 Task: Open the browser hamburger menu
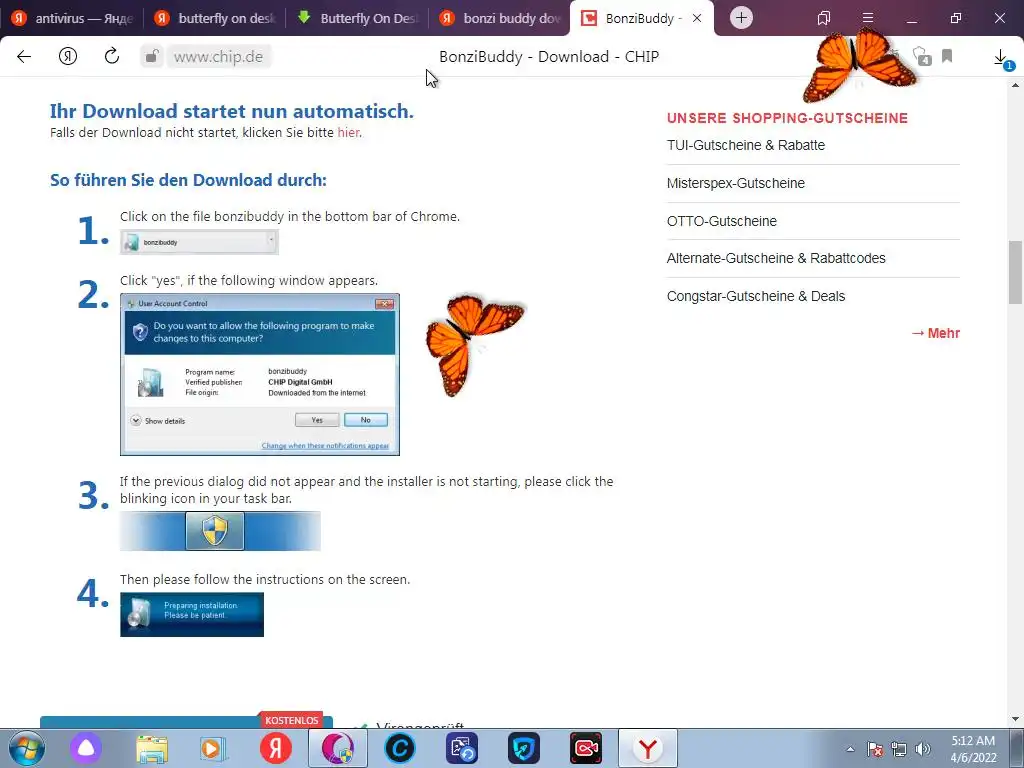(868, 18)
